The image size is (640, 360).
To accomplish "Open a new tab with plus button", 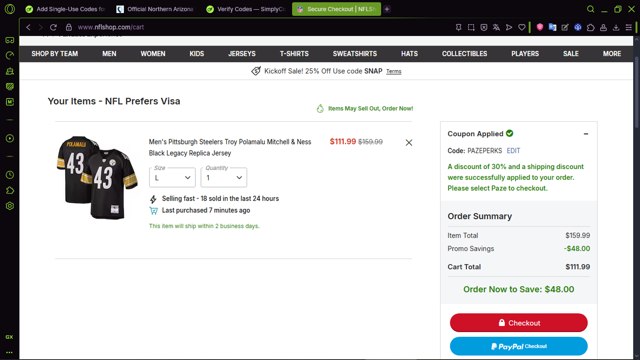I will click(x=387, y=9).
